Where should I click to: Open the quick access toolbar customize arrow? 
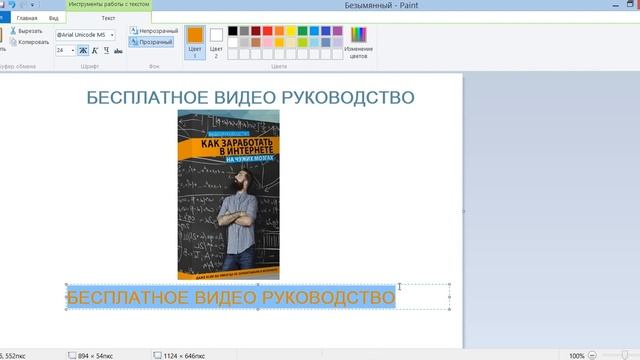(x=32, y=5)
